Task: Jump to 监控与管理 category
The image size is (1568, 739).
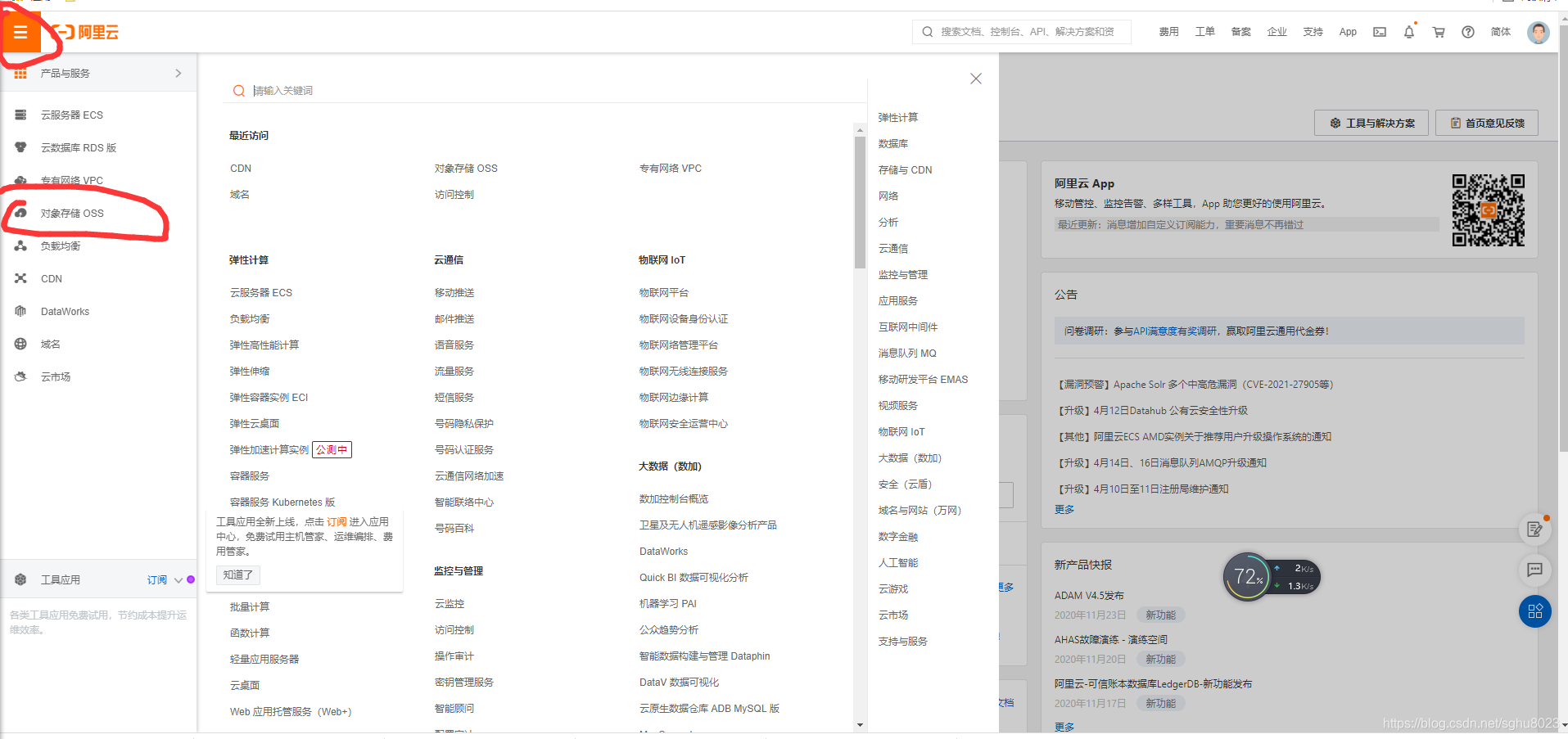Action: pos(903,275)
